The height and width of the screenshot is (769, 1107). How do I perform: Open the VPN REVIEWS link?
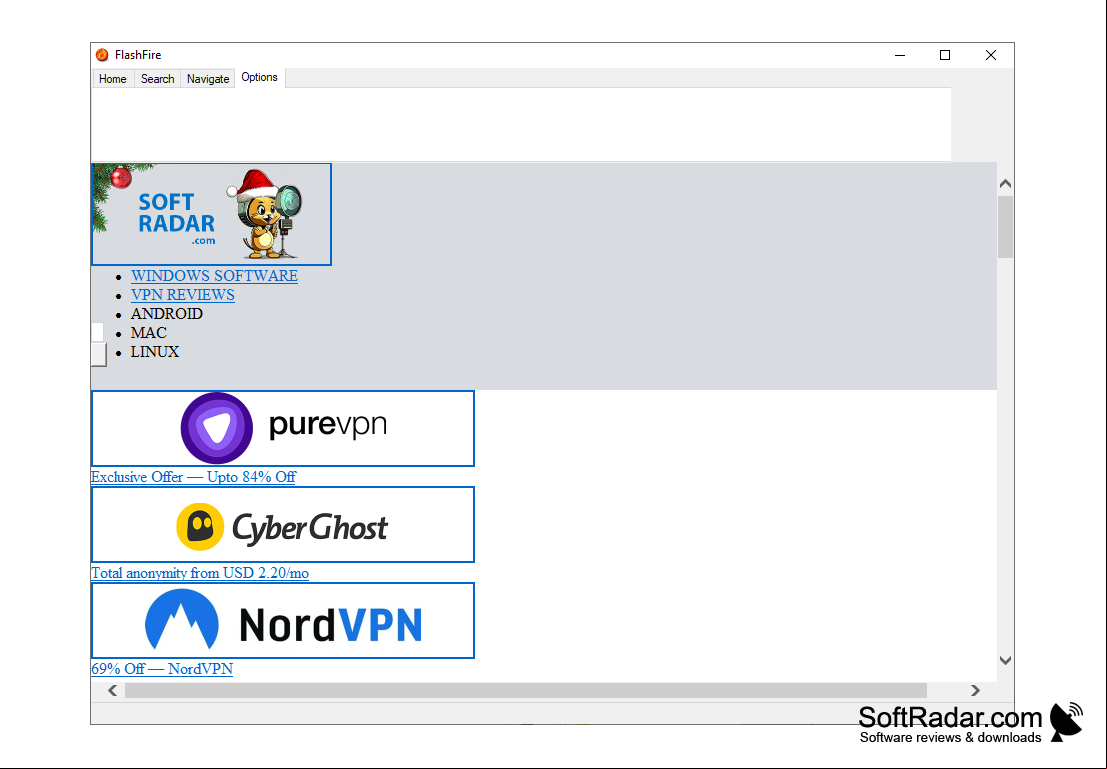(x=183, y=295)
